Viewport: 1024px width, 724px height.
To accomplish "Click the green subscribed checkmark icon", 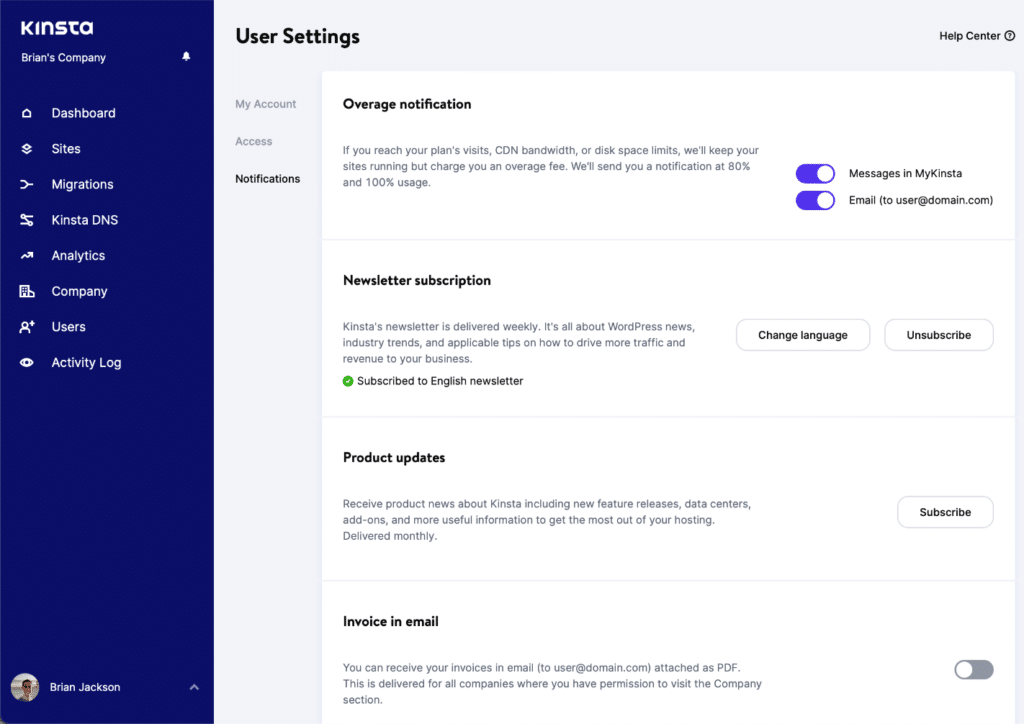I will click(x=348, y=381).
